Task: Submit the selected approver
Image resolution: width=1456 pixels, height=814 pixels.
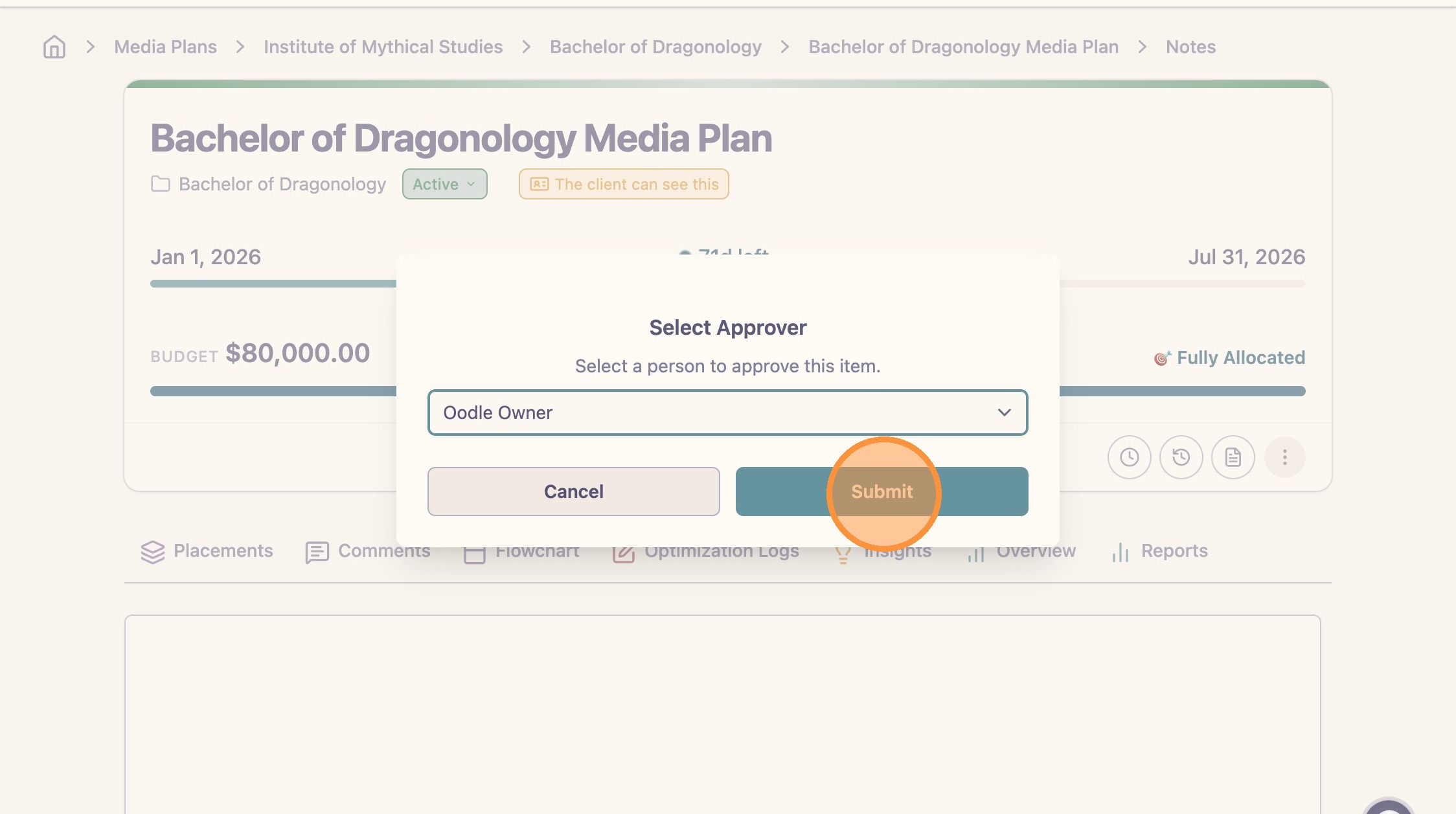Action: [882, 492]
